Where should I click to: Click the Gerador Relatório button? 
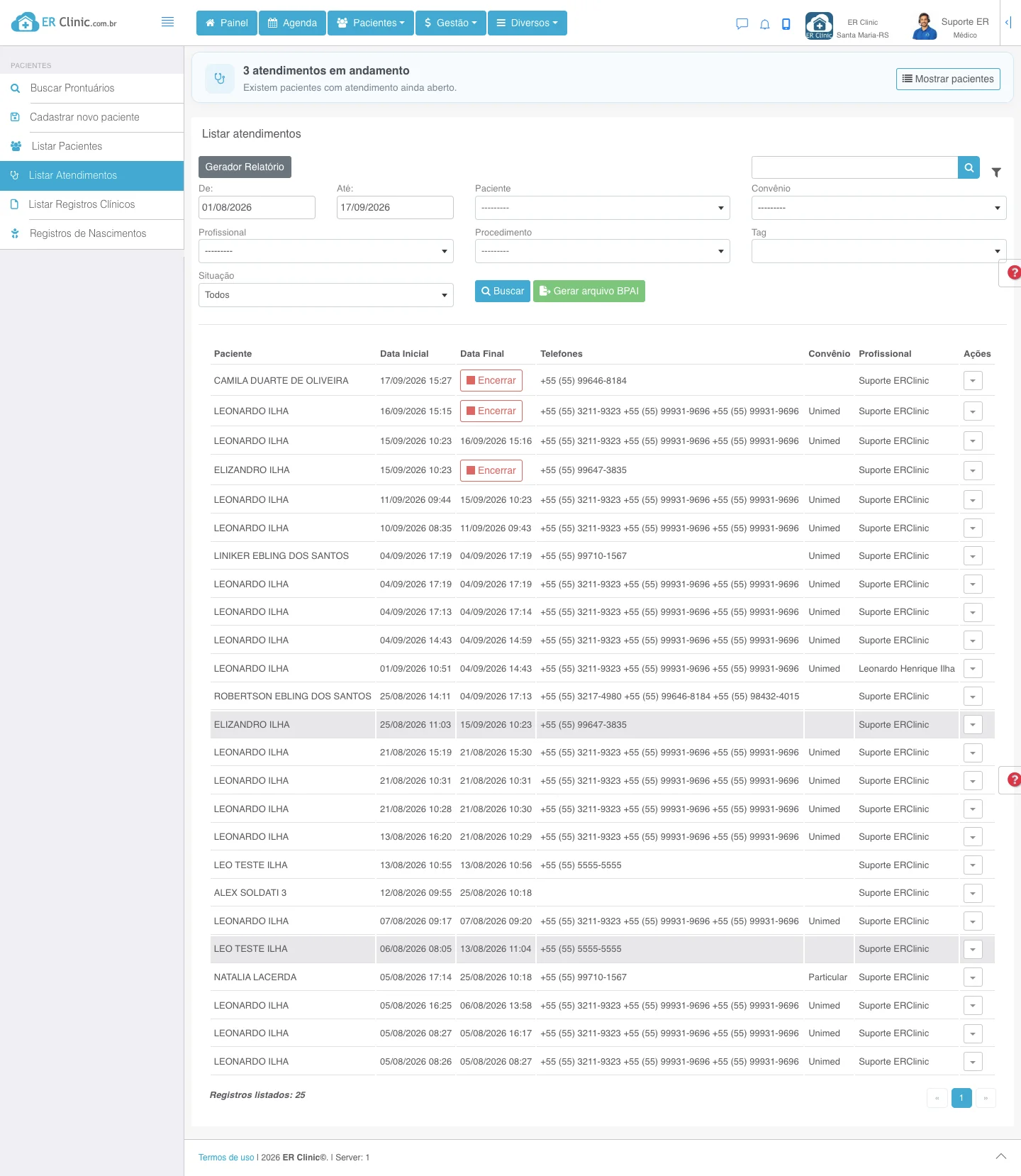point(245,167)
